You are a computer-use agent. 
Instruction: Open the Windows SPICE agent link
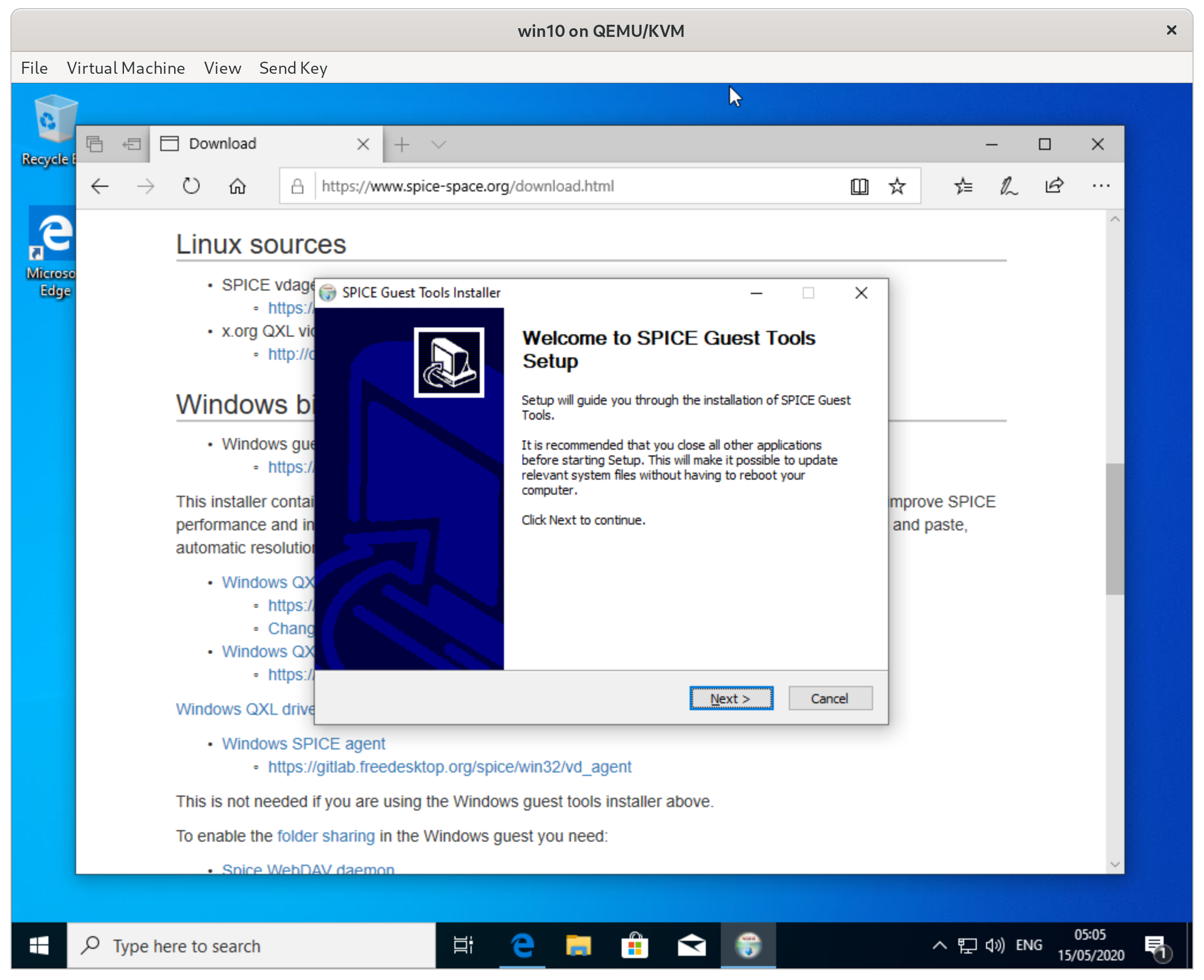tap(303, 744)
